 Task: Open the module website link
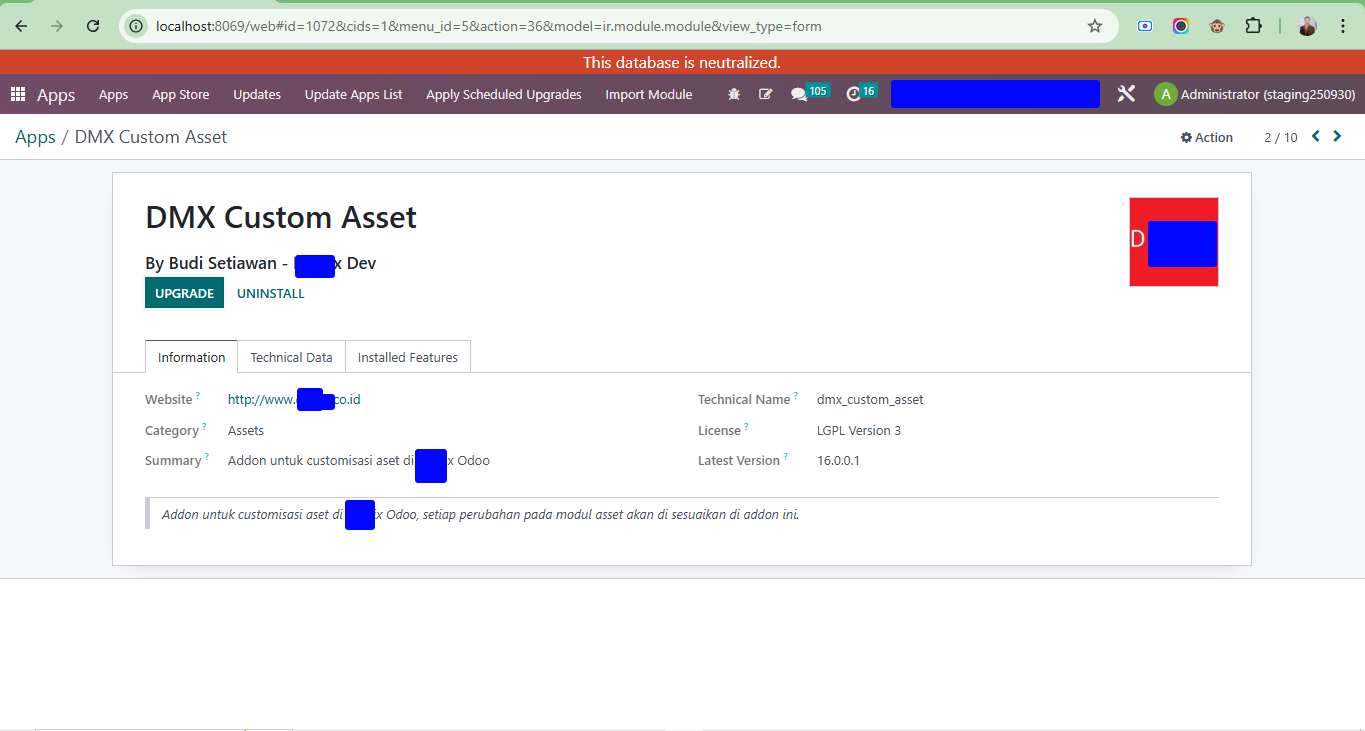pyautogui.click(x=294, y=399)
